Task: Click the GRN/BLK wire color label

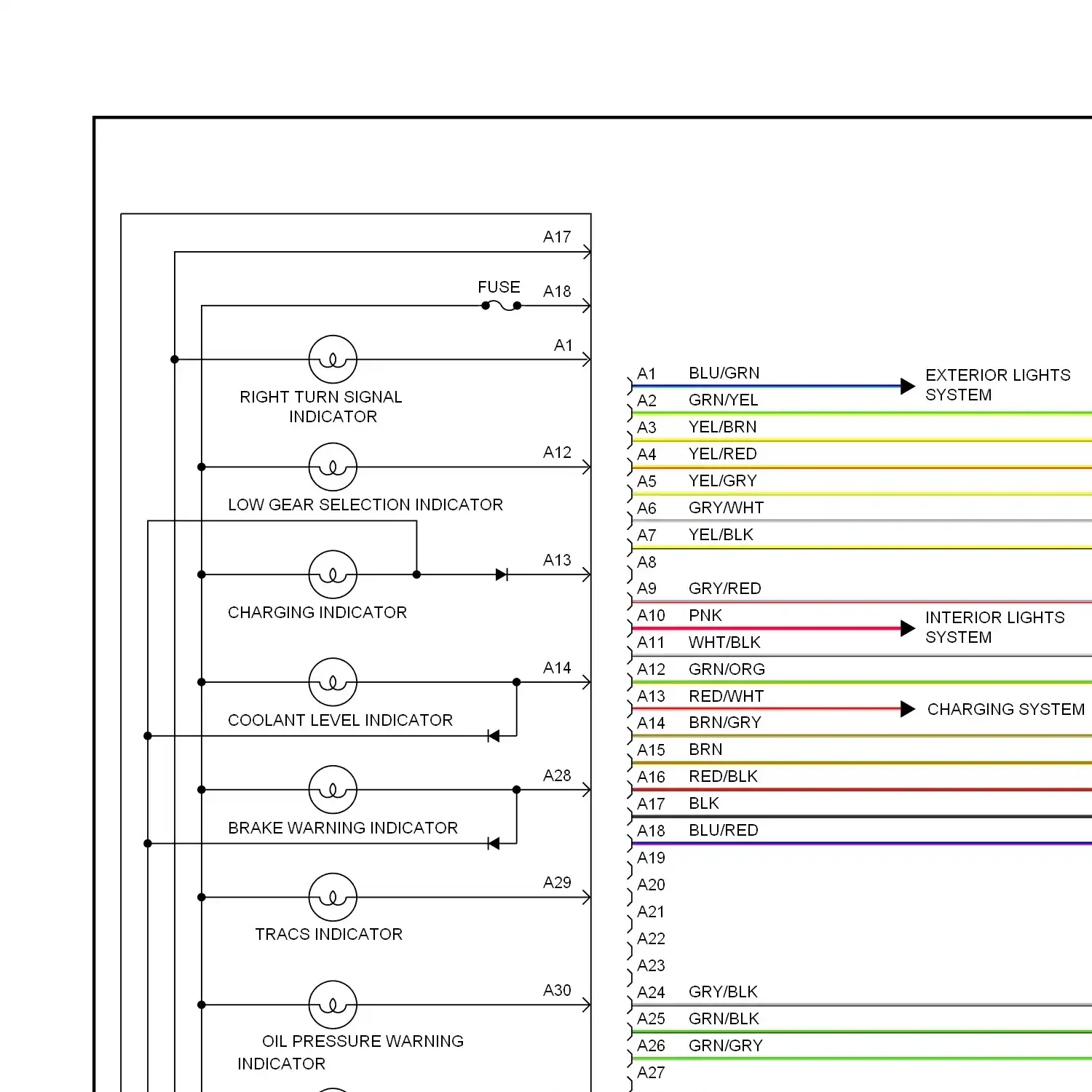Action: tap(724, 1018)
